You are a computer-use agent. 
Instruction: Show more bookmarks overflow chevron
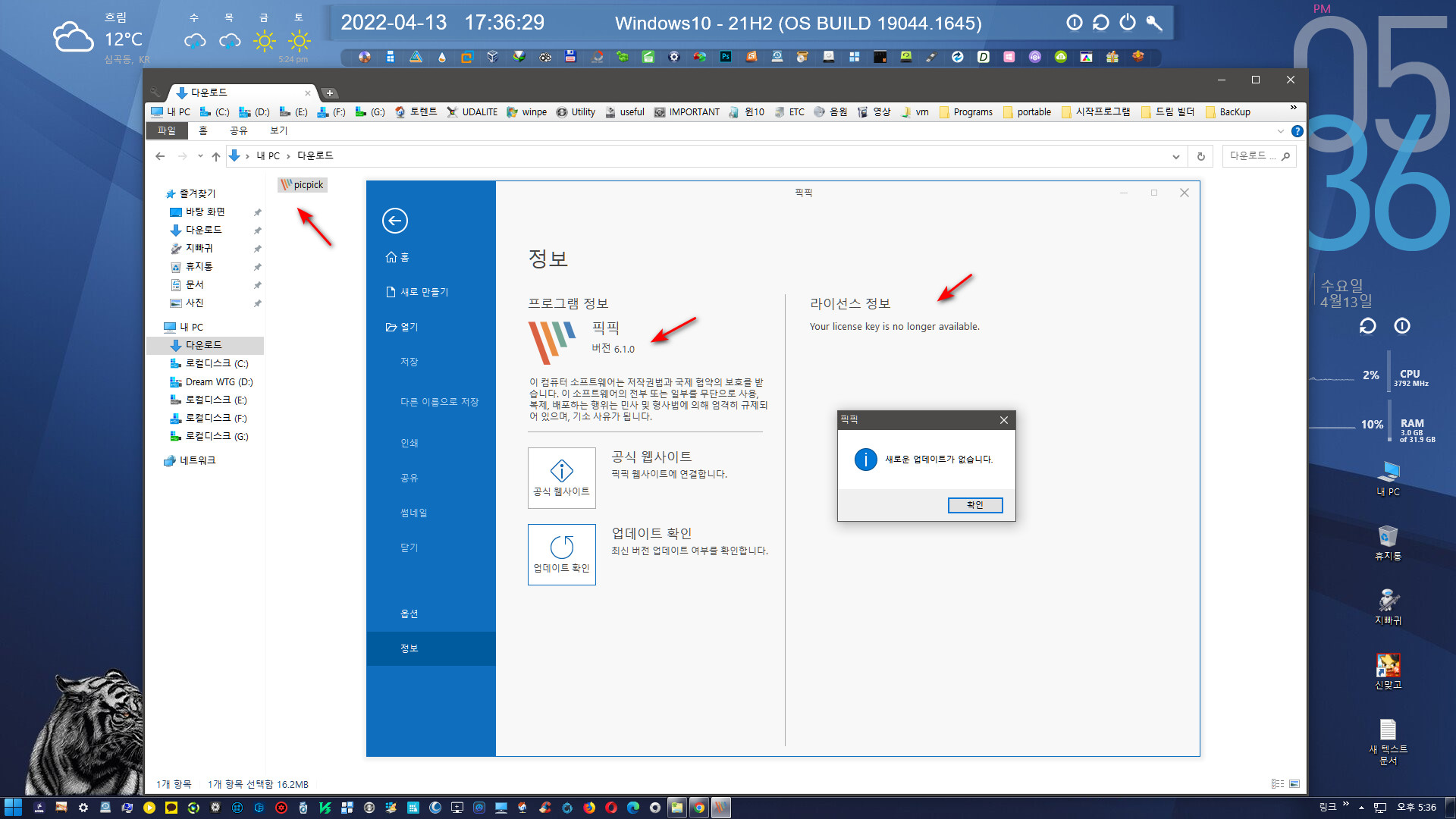[x=1294, y=108]
